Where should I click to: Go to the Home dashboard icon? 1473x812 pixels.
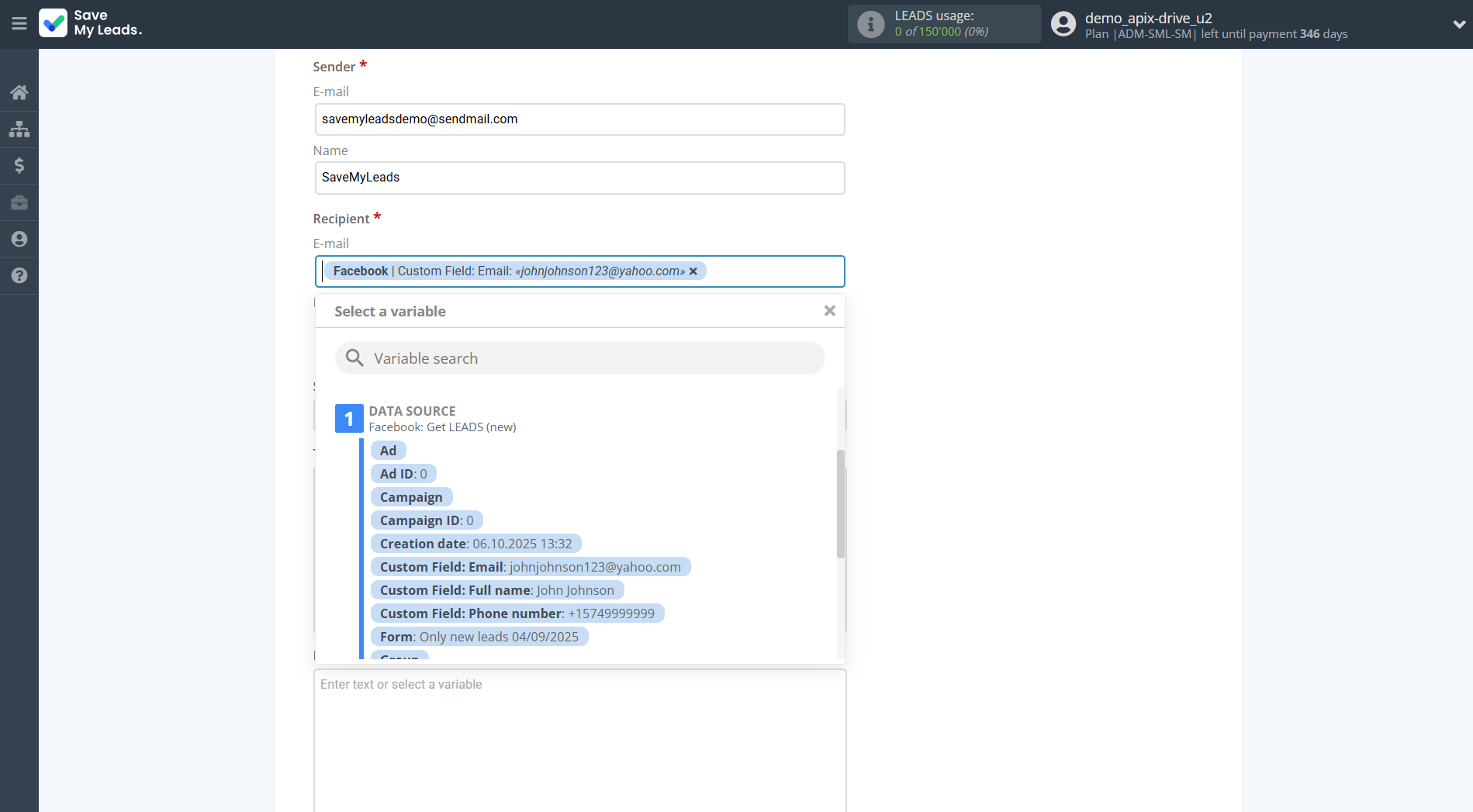pos(19,93)
